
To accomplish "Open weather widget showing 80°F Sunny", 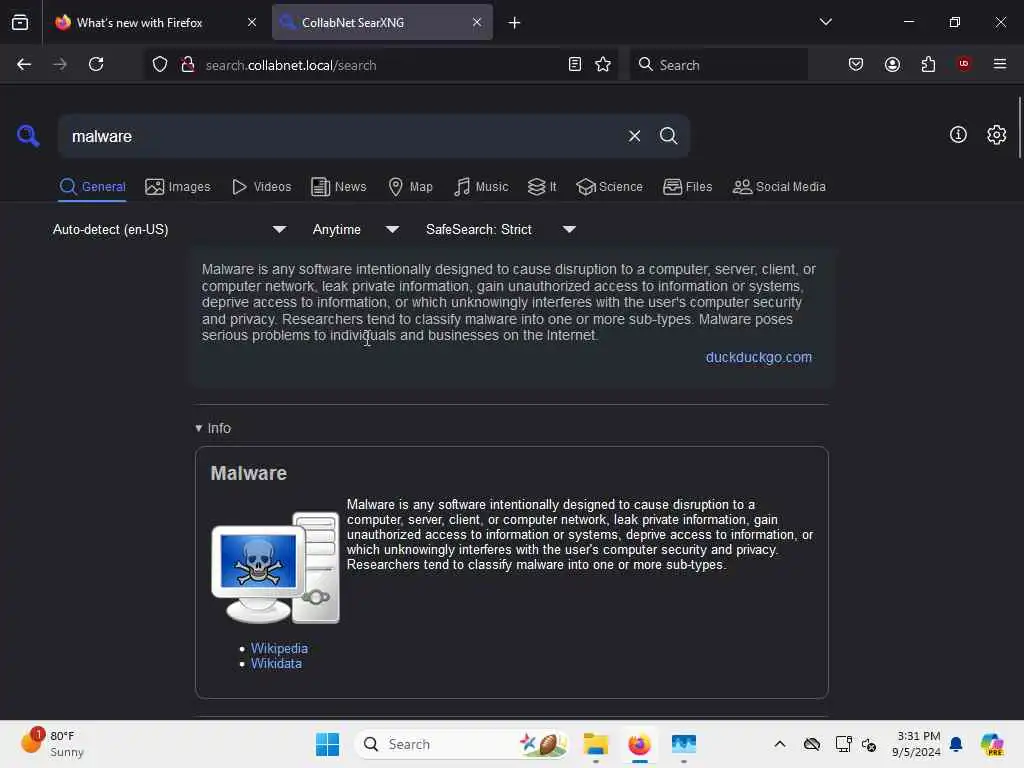I will (x=52, y=744).
